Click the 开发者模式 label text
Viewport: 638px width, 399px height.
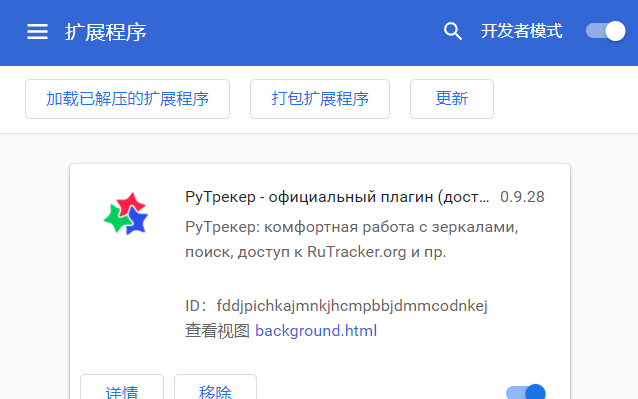point(522,31)
